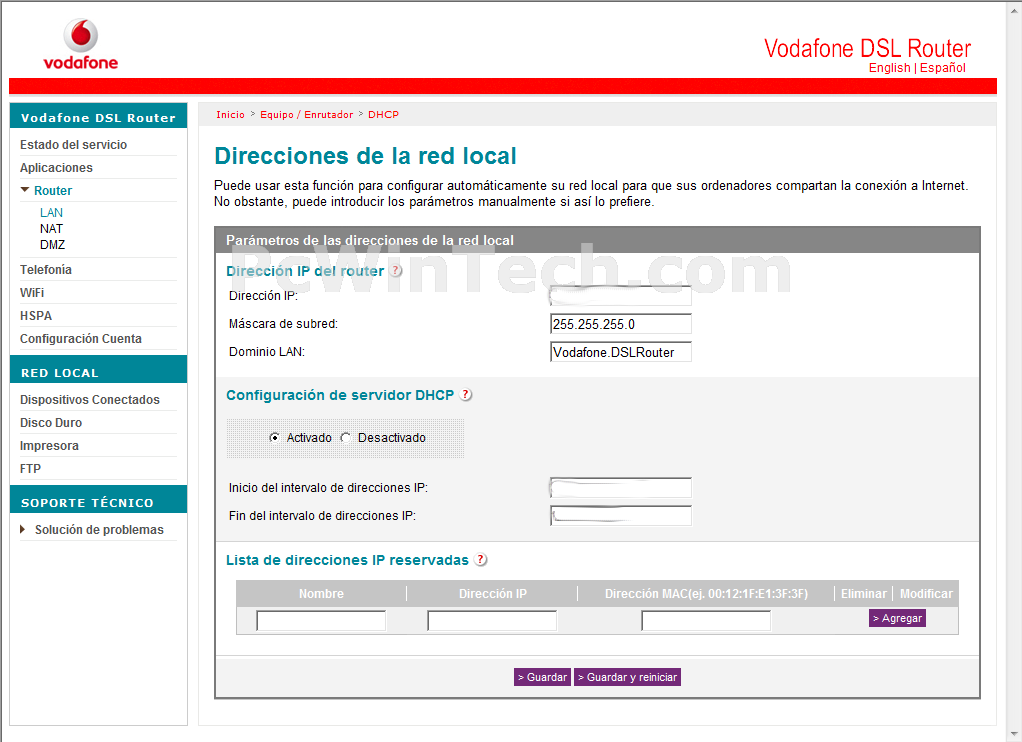This screenshot has height=742, width=1022.
Task: Focus Fin del intervalo de direcciones field
Action: 620,516
